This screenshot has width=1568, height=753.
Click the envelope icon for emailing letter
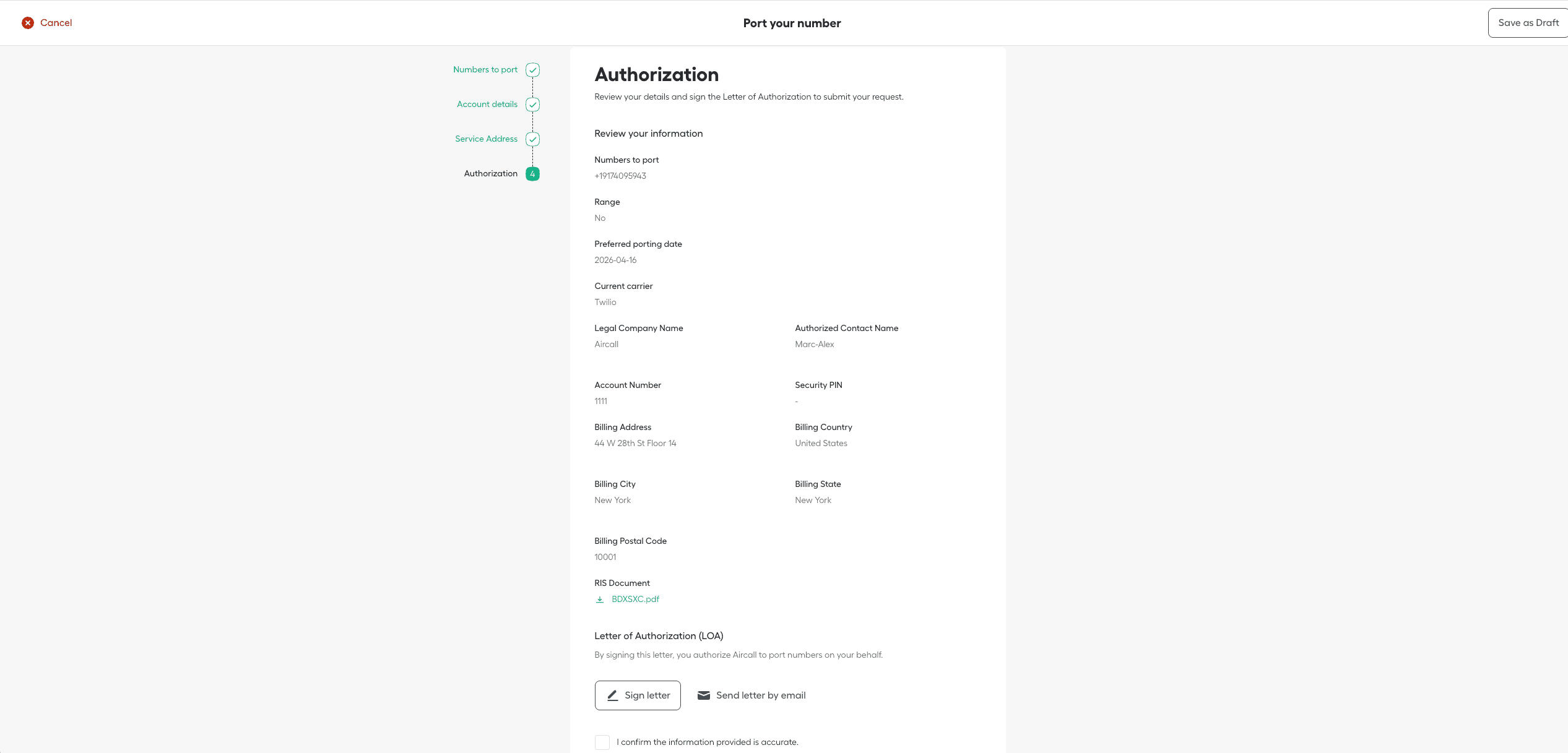(x=704, y=695)
